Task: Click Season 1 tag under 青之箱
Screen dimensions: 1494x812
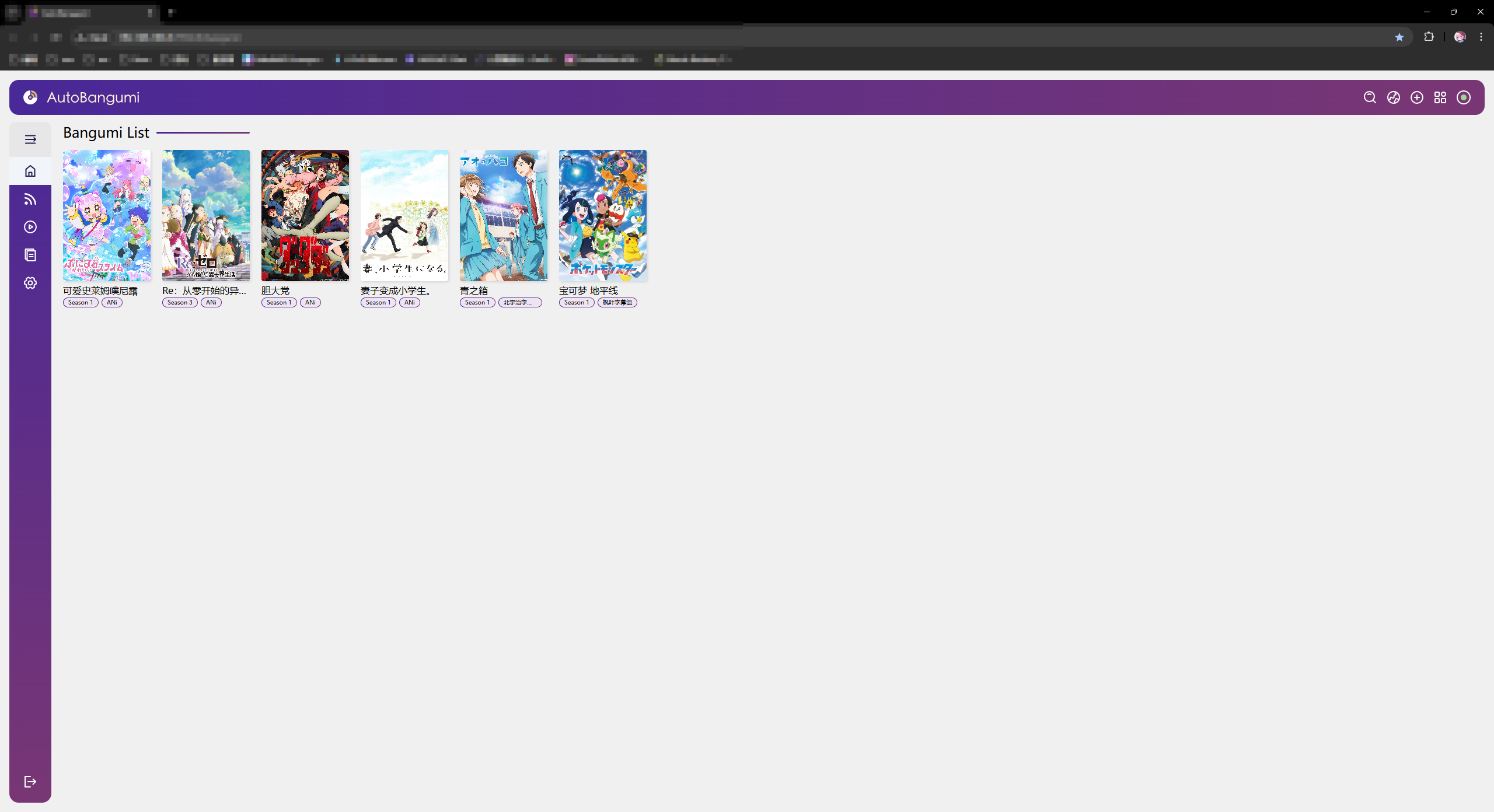Action: pos(477,302)
